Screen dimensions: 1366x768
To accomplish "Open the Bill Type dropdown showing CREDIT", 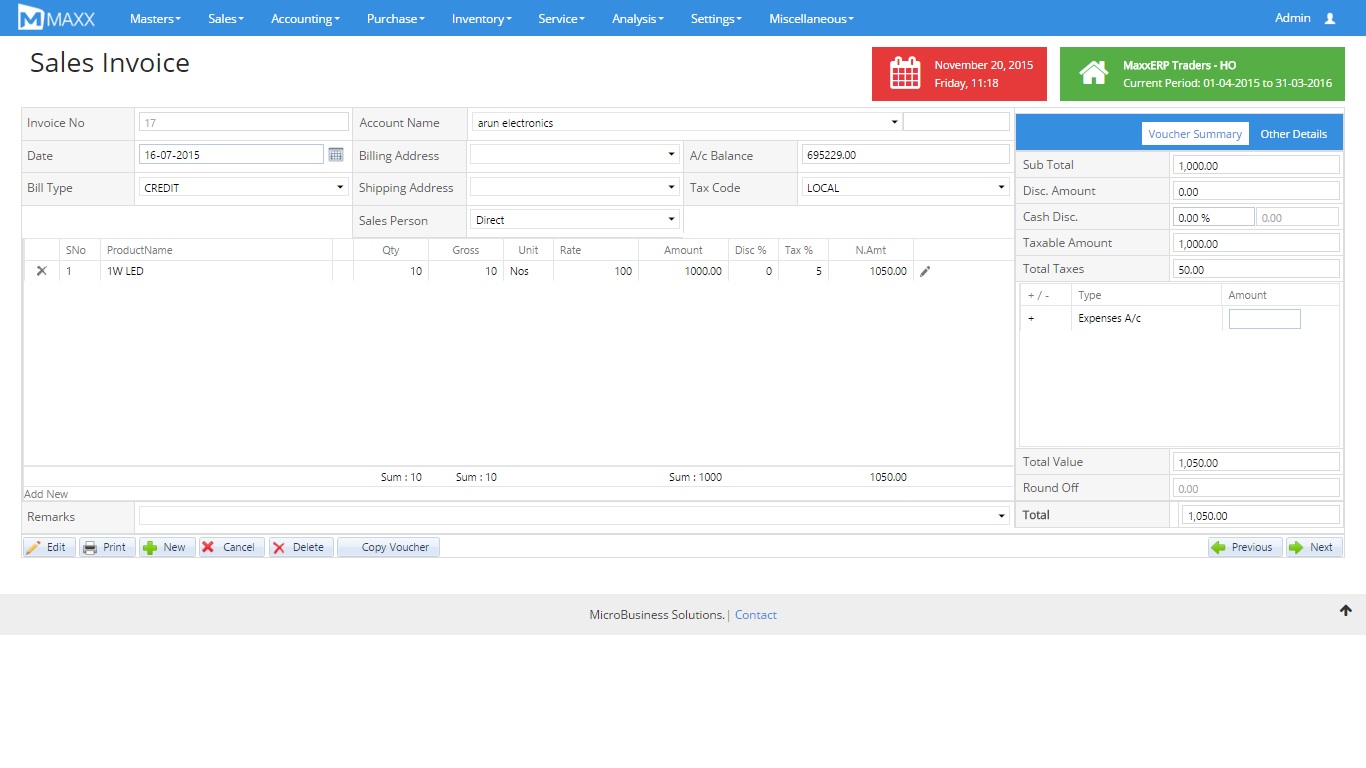I will coord(244,188).
